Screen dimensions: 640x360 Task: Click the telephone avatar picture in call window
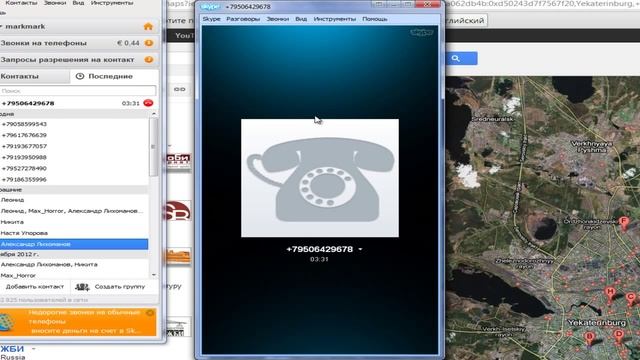click(320, 178)
